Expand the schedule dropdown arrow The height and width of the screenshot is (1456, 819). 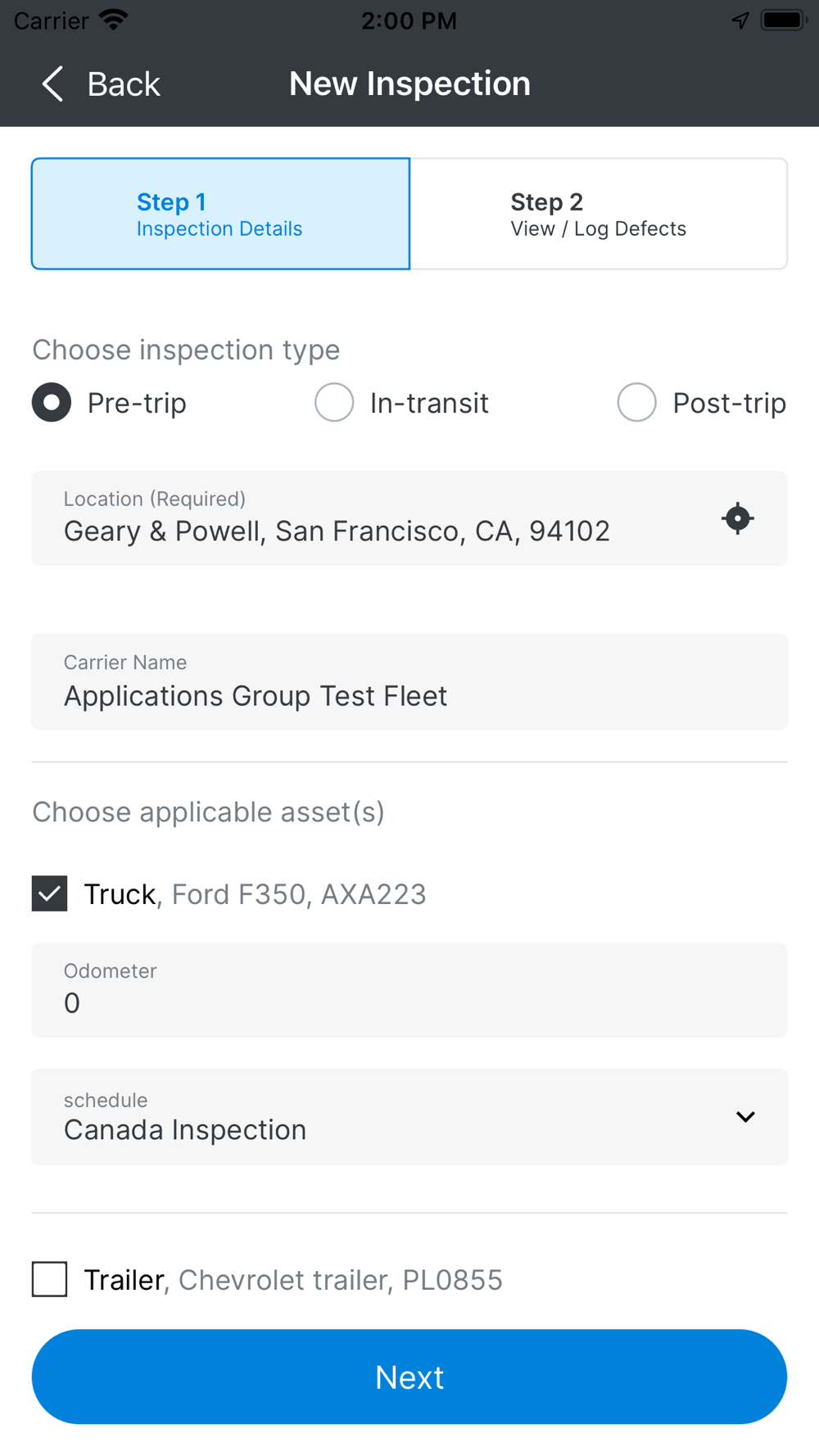745,1117
